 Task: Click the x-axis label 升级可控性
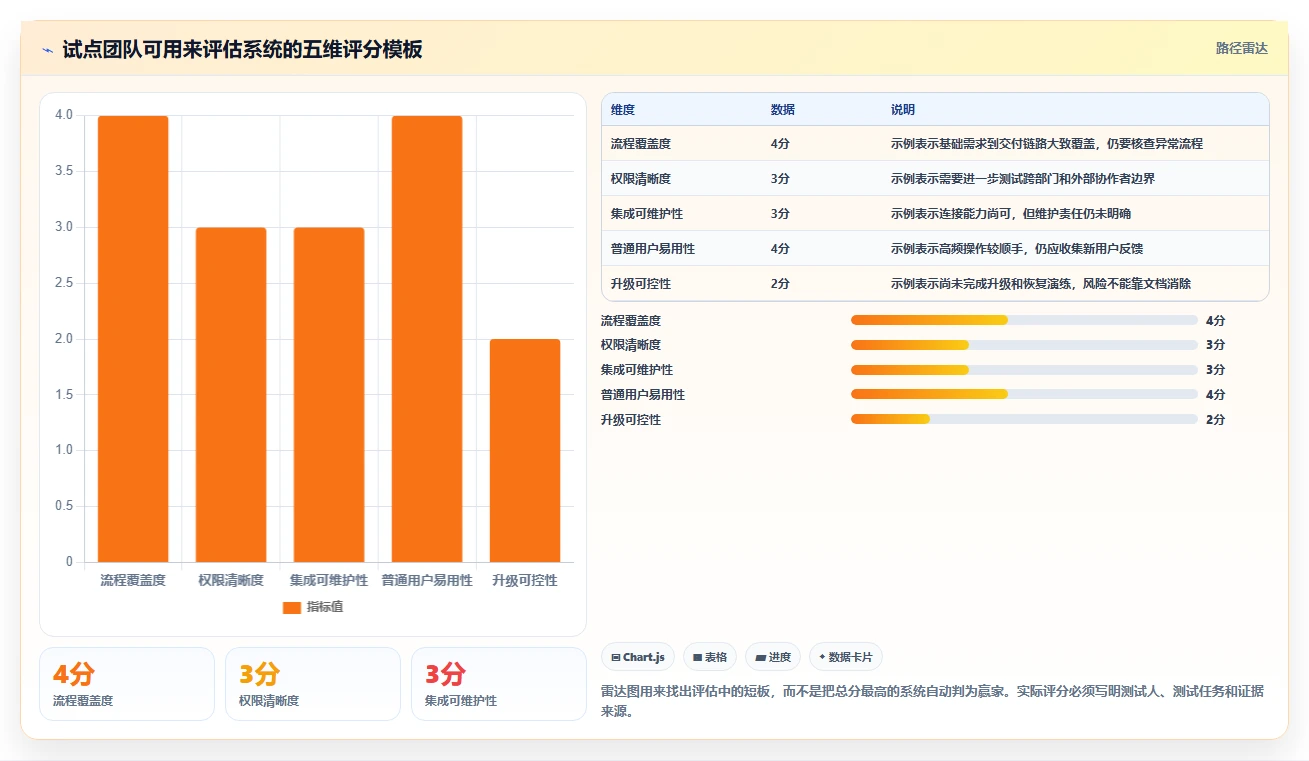[525, 580]
